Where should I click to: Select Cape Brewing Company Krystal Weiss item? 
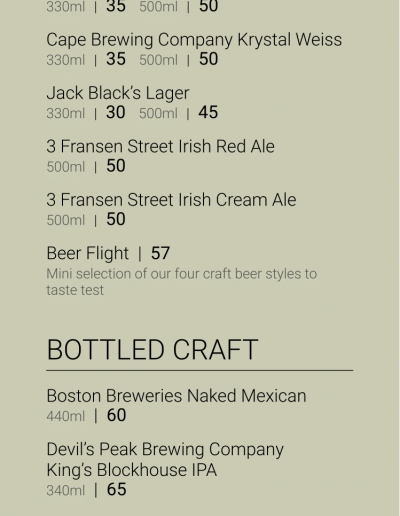click(194, 40)
